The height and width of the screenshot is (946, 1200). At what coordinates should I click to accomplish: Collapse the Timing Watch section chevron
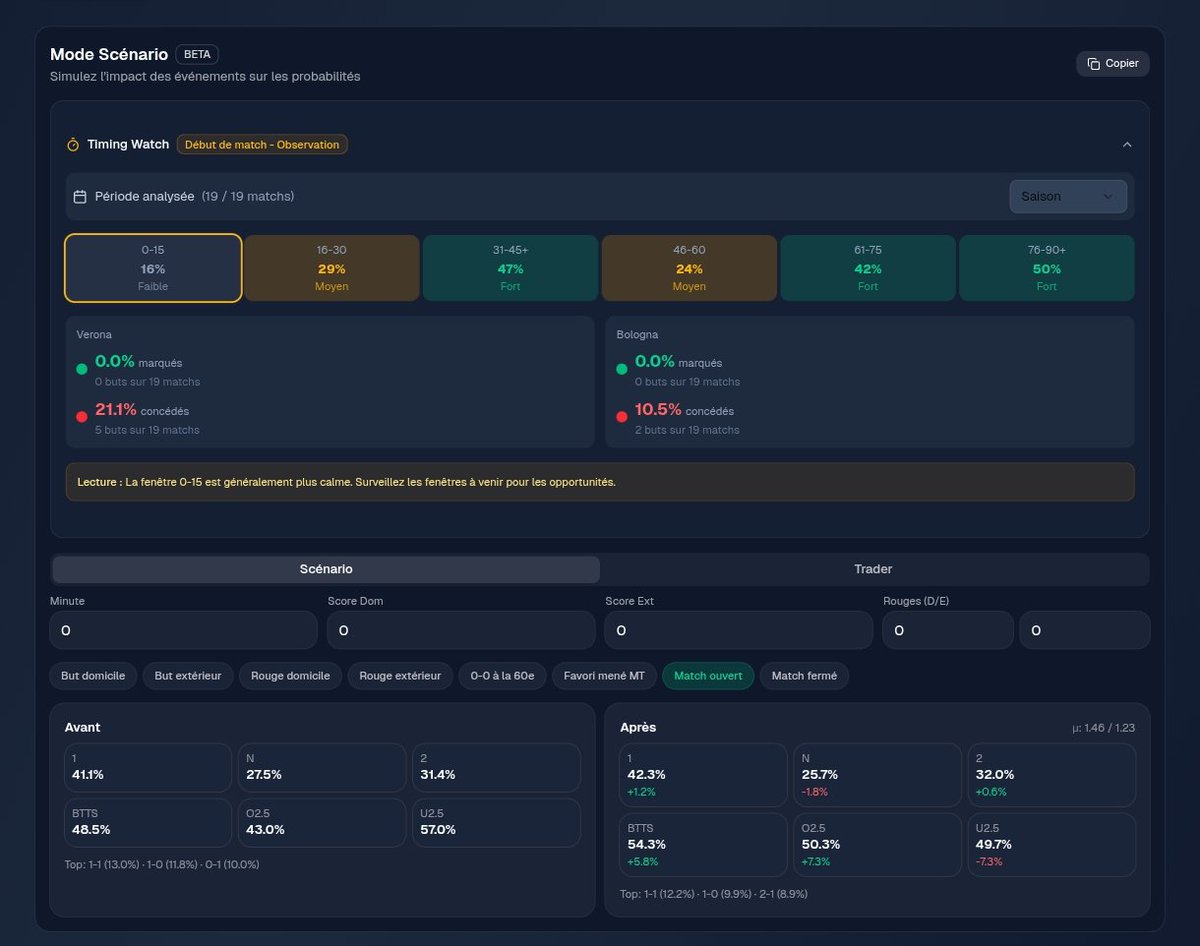tap(1127, 144)
